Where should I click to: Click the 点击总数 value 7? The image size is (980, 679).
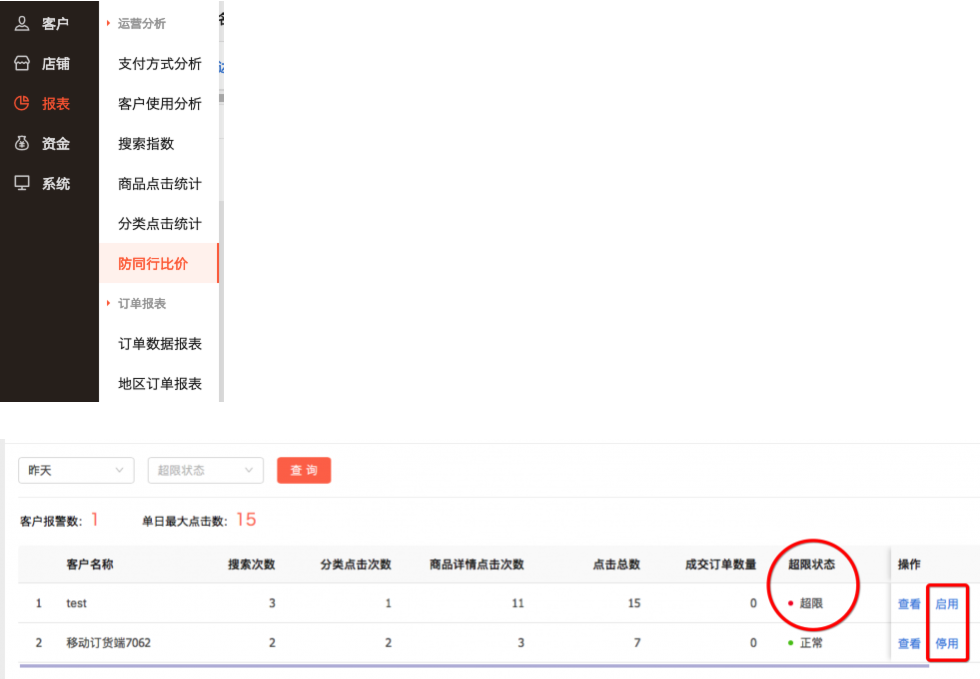[x=637, y=643]
